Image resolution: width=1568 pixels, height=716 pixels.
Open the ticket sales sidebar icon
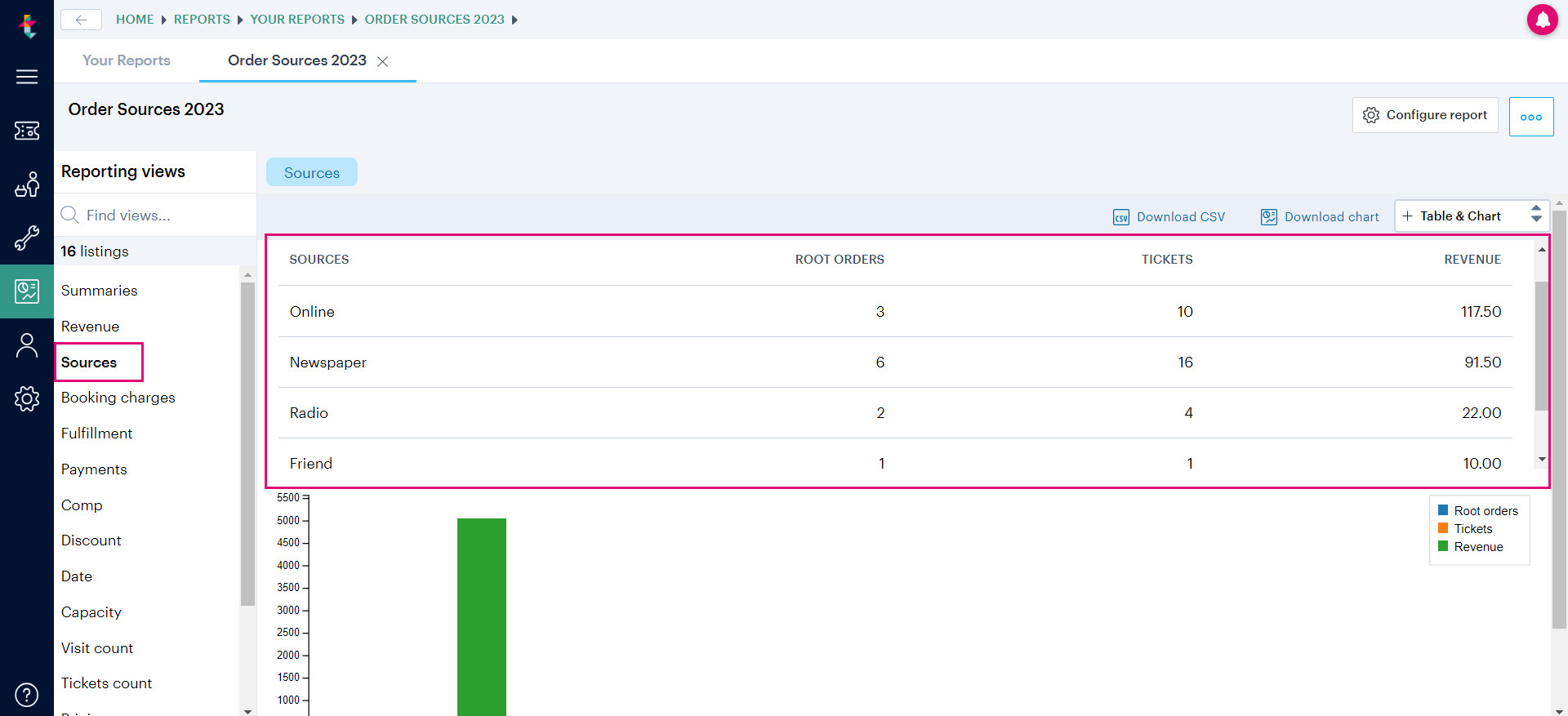pyautogui.click(x=27, y=131)
